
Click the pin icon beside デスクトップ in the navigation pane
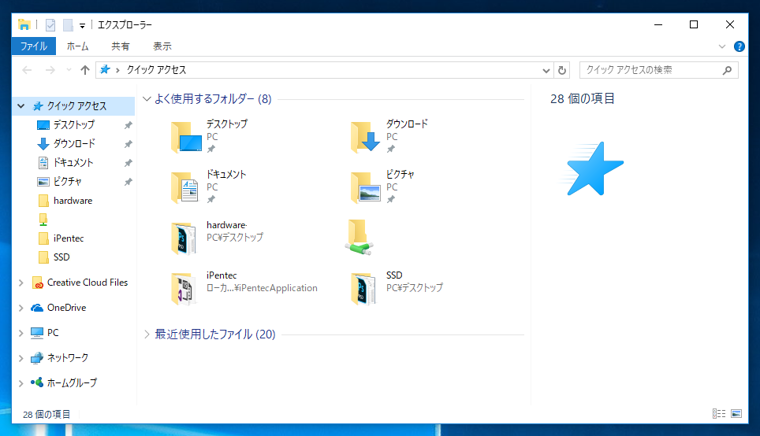(x=128, y=125)
